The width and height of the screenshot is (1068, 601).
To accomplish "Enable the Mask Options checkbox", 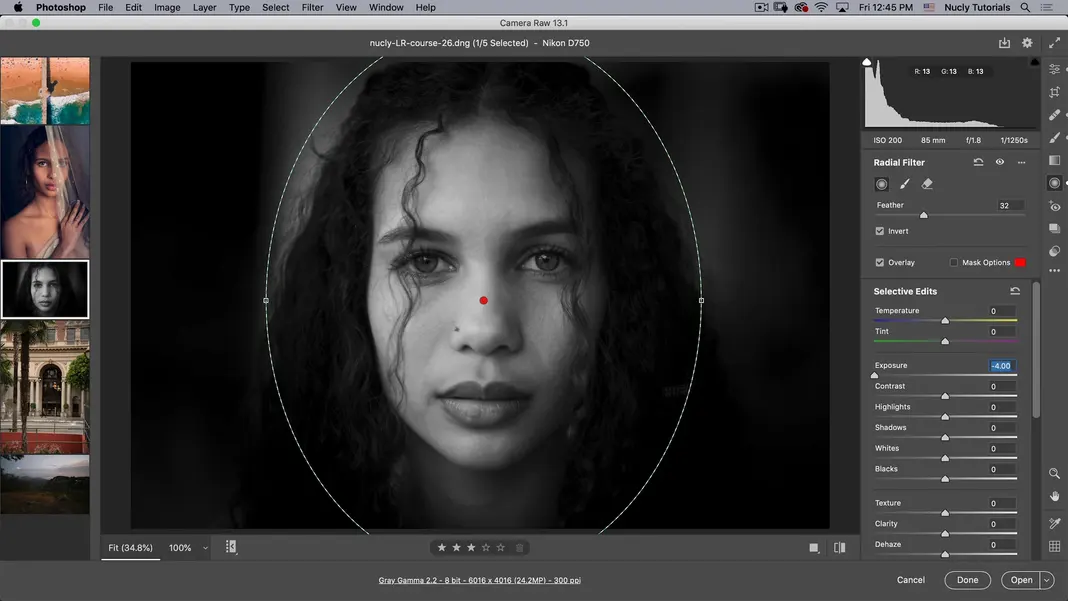I will [954, 262].
